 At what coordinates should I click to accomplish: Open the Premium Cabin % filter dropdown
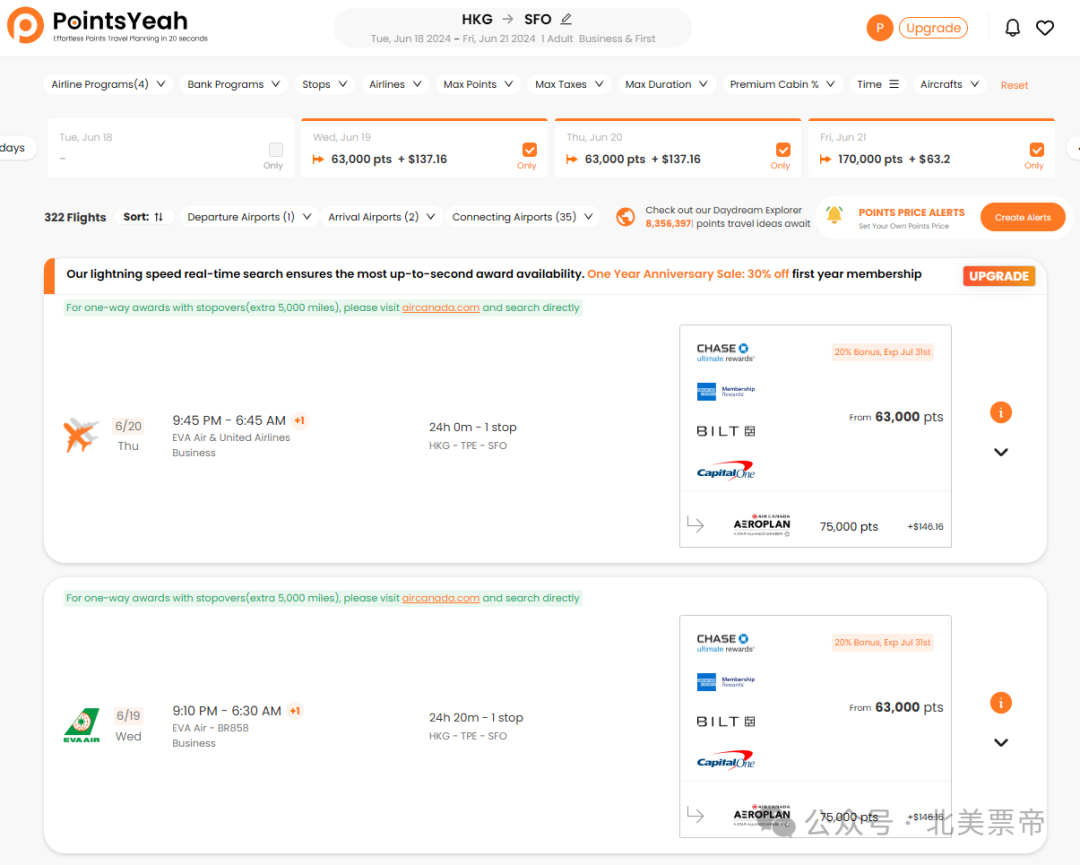click(782, 84)
